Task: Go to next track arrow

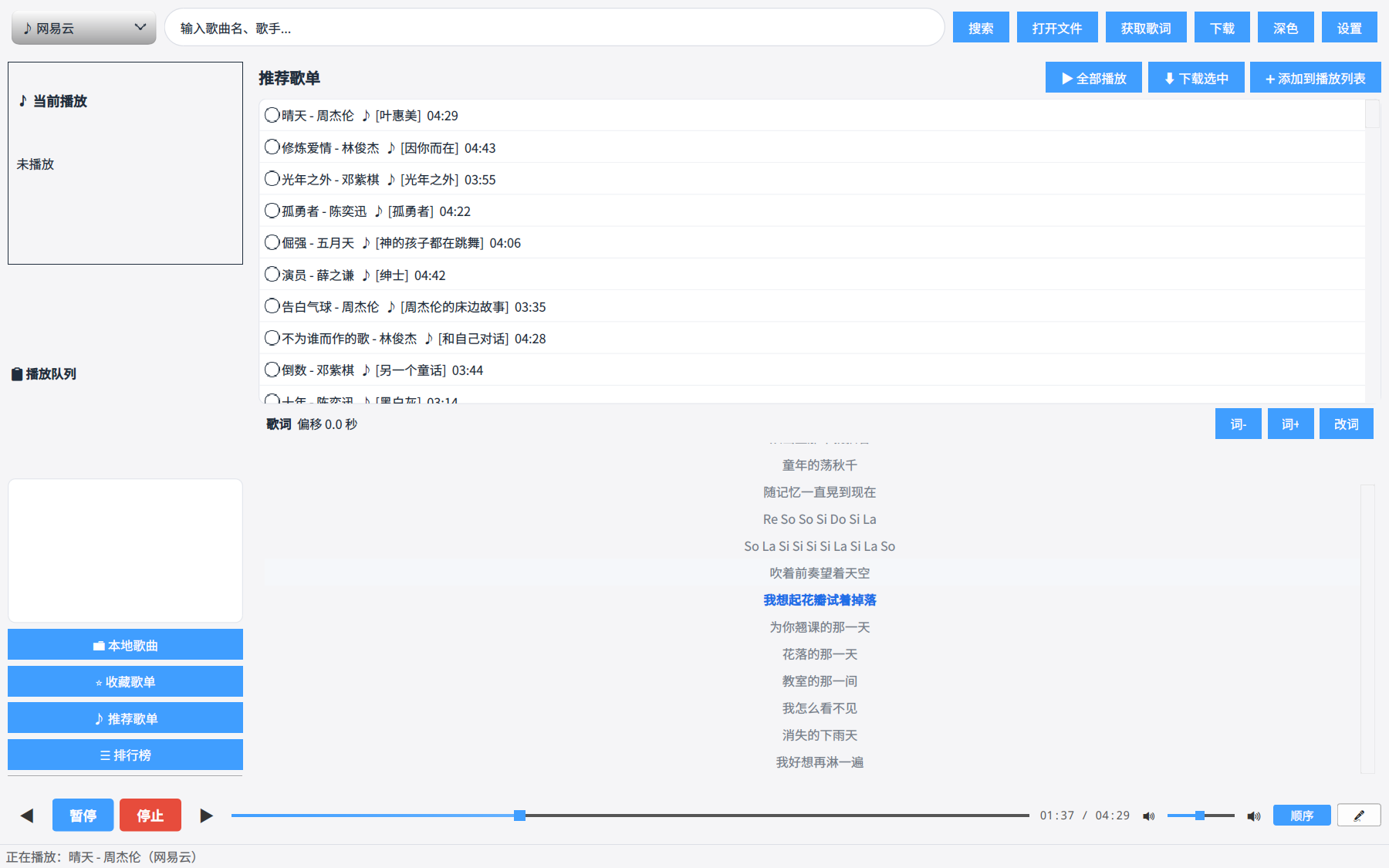Action: tap(206, 816)
